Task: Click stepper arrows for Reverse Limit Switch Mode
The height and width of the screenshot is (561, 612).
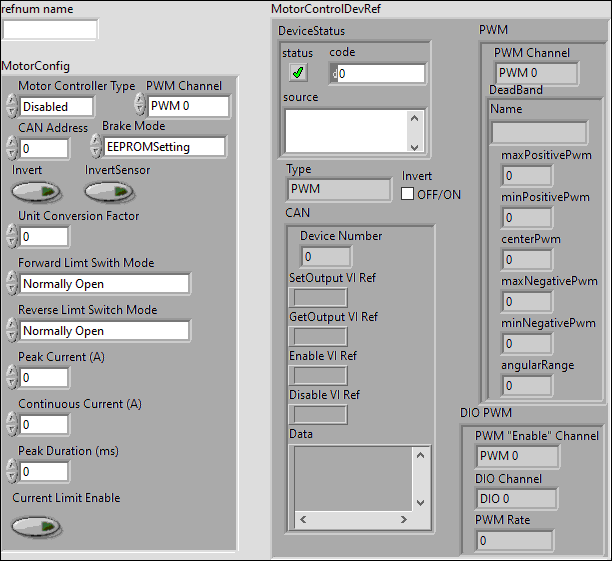Action: [x=12, y=330]
